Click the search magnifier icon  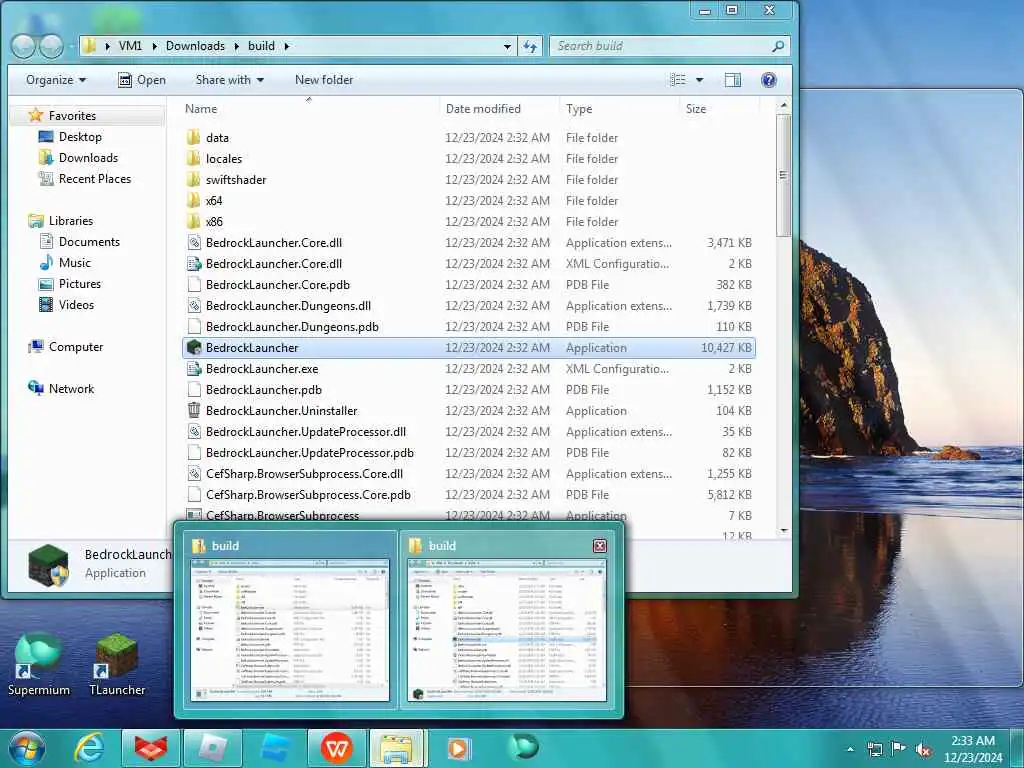tap(778, 46)
